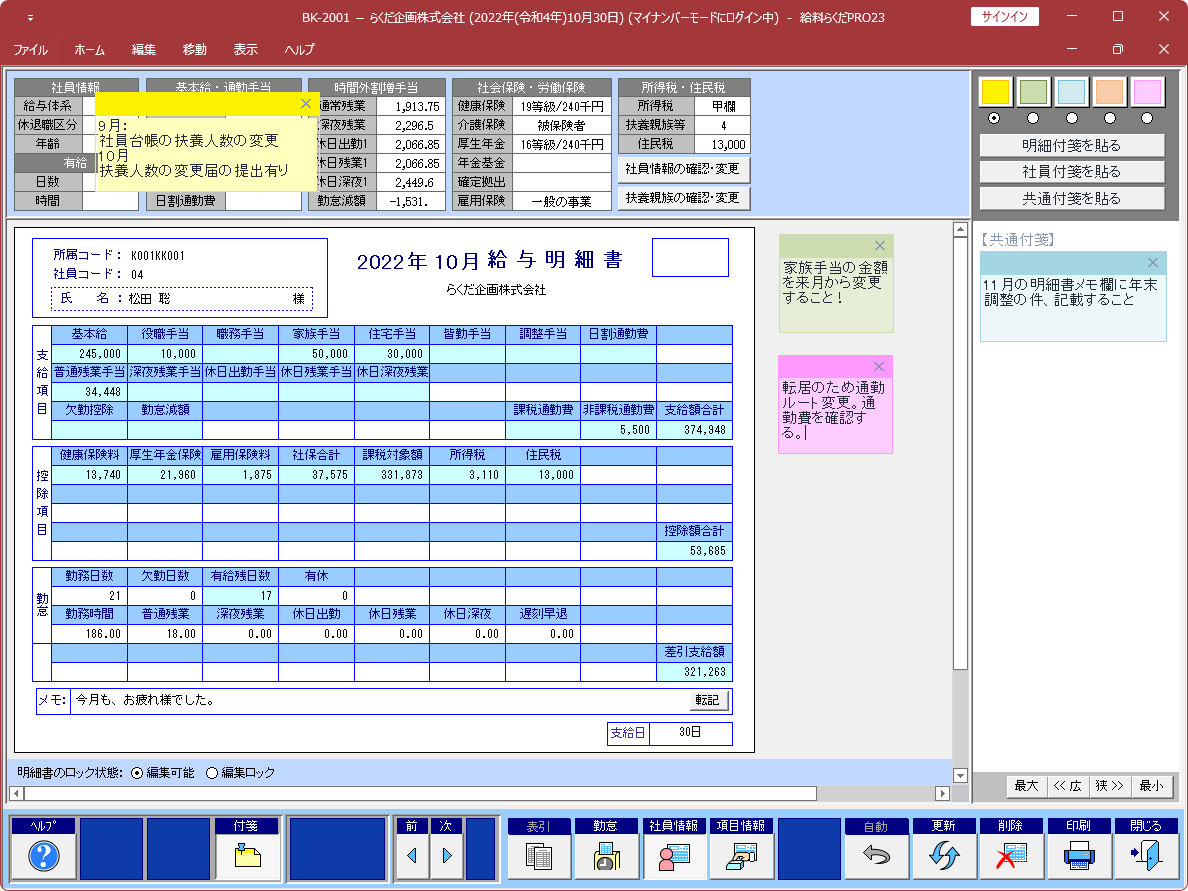This screenshot has height=891, width=1188.
Task: Click the 転記 button beside memo
Action: 708,700
